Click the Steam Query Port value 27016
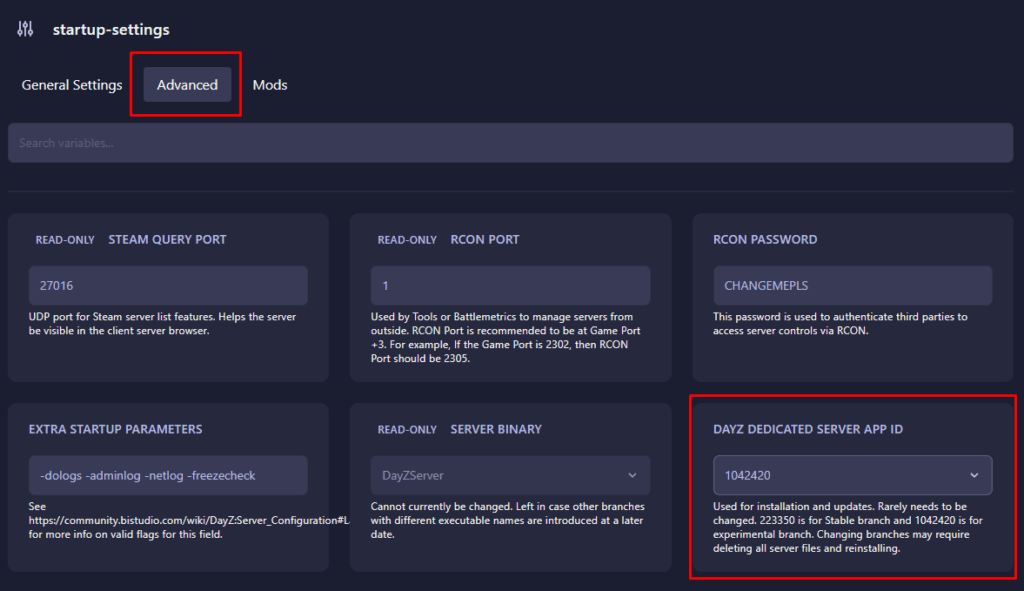The height and width of the screenshot is (591, 1024). (x=168, y=285)
